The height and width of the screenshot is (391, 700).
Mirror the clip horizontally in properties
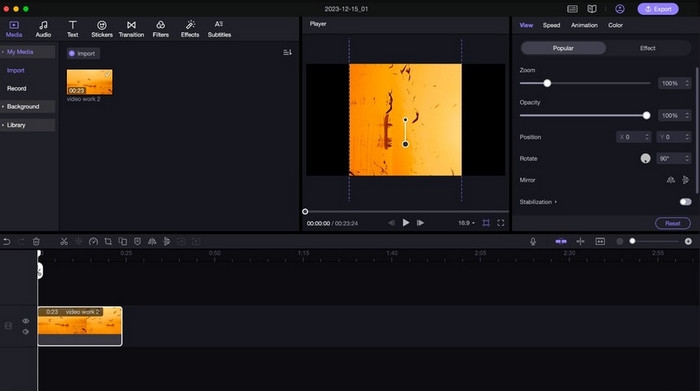tap(671, 180)
